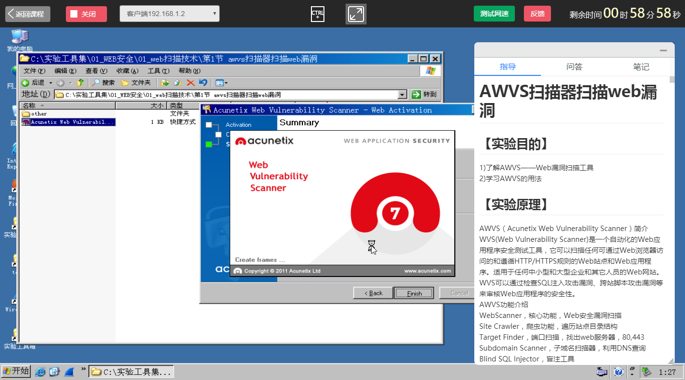Viewport: 685px width, 380px height.
Task: Click the green Back arrow in Explorer
Action: (25, 83)
